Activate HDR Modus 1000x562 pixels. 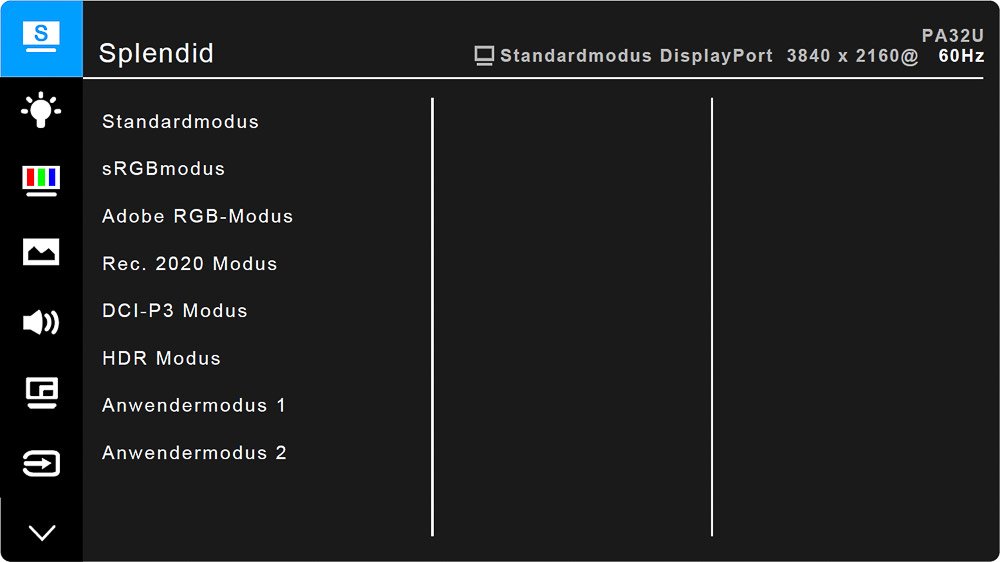coord(161,358)
